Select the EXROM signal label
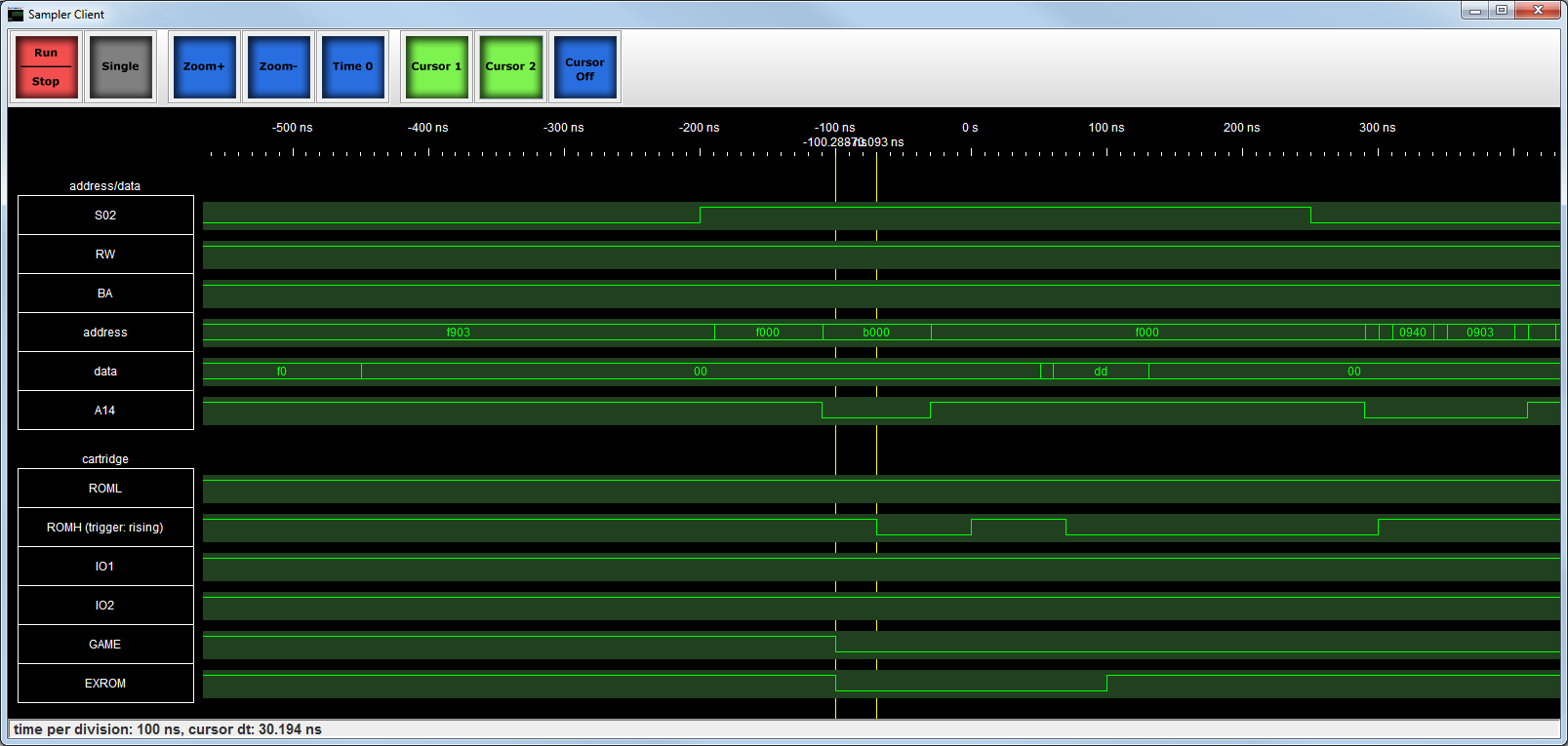Viewport: 1568px width, 746px height. [x=105, y=684]
